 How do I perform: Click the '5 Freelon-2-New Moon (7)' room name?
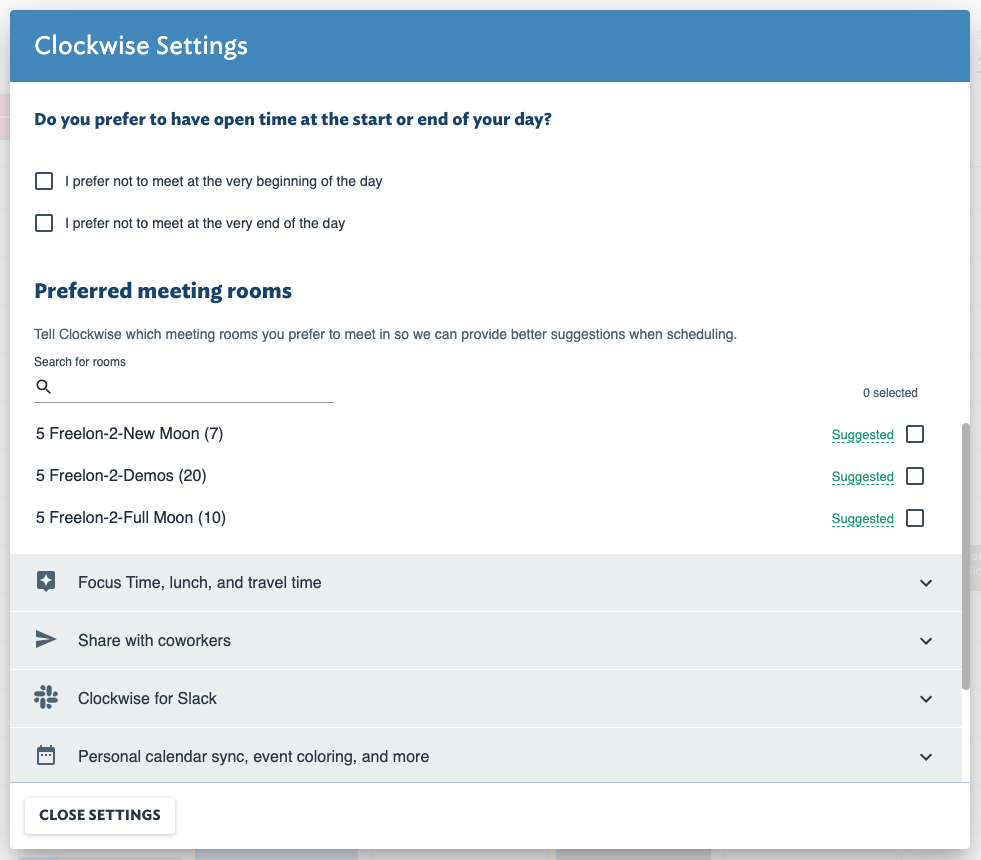point(130,433)
